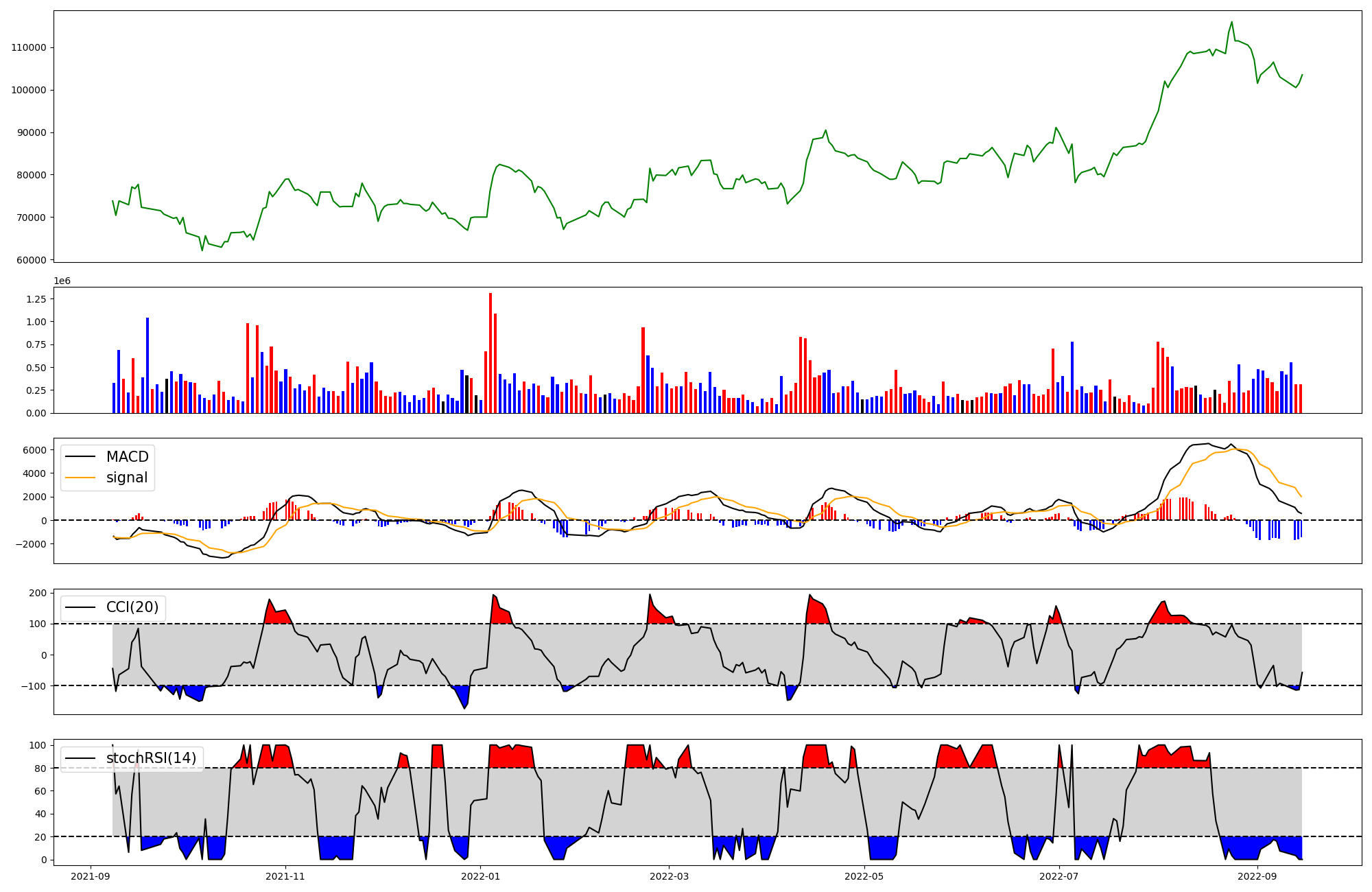Click the 2022-07 date tick label
The image size is (1372, 892).
coord(1058,876)
